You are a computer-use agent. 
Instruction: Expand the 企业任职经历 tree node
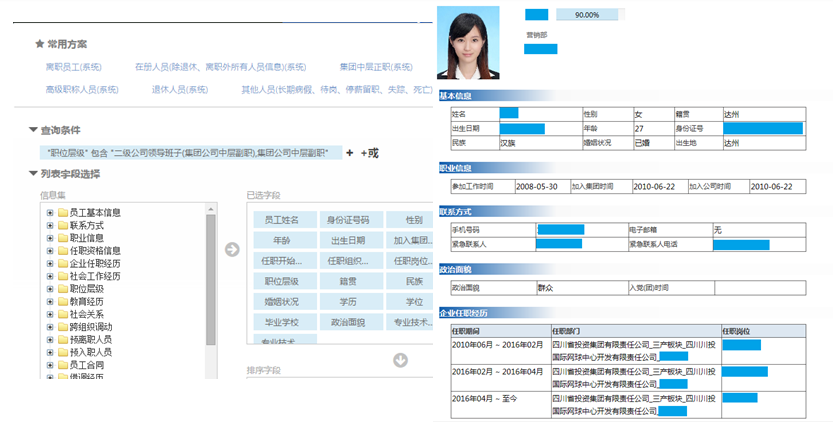[49, 264]
